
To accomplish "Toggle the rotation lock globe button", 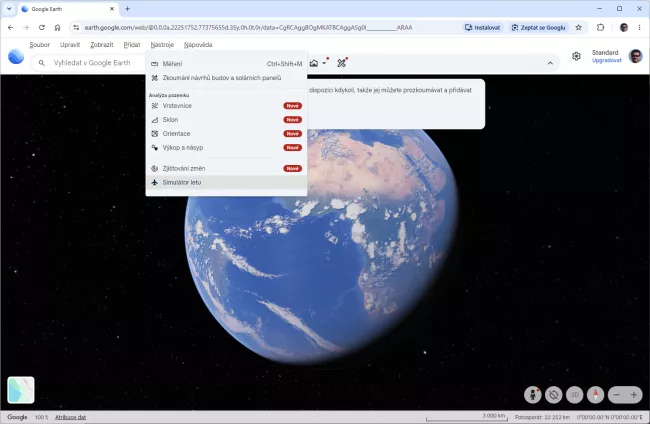I will (x=553, y=395).
